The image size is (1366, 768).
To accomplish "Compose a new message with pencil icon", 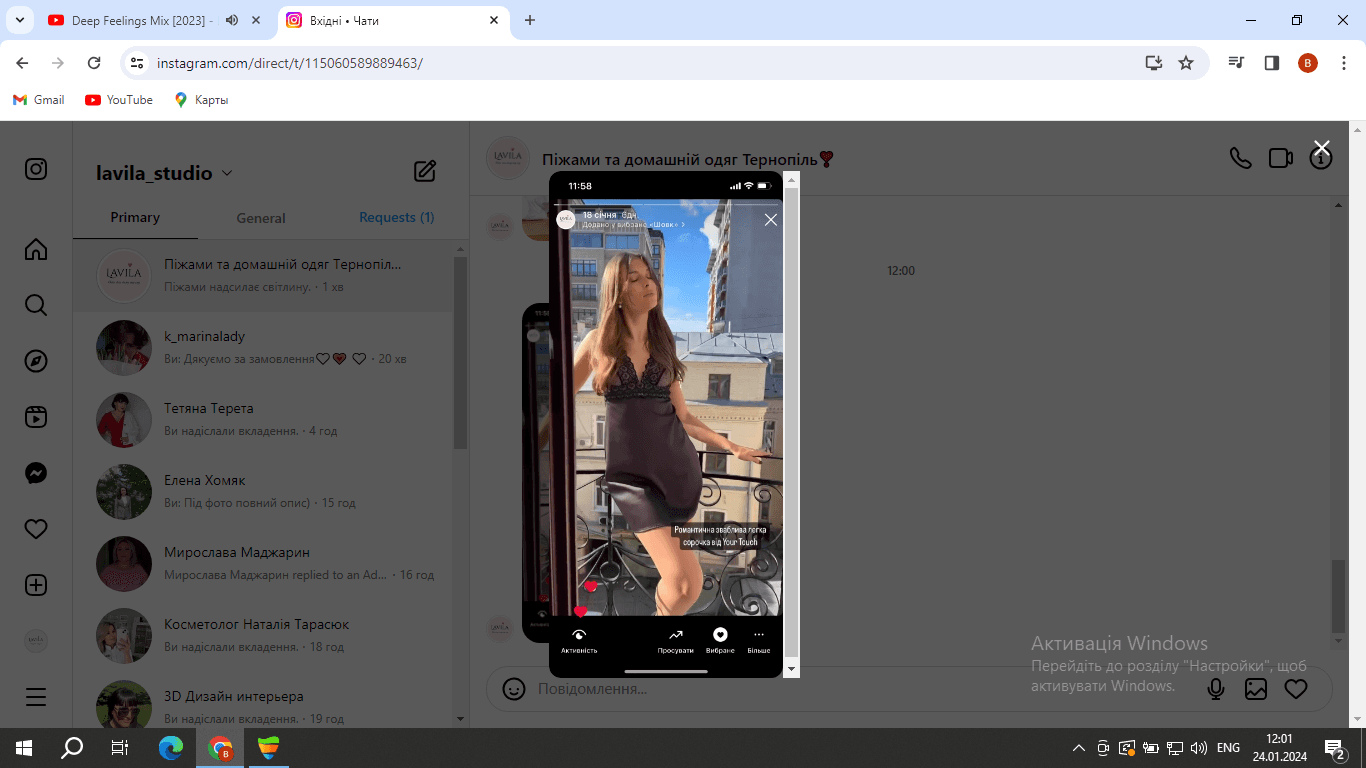I will (x=425, y=171).
